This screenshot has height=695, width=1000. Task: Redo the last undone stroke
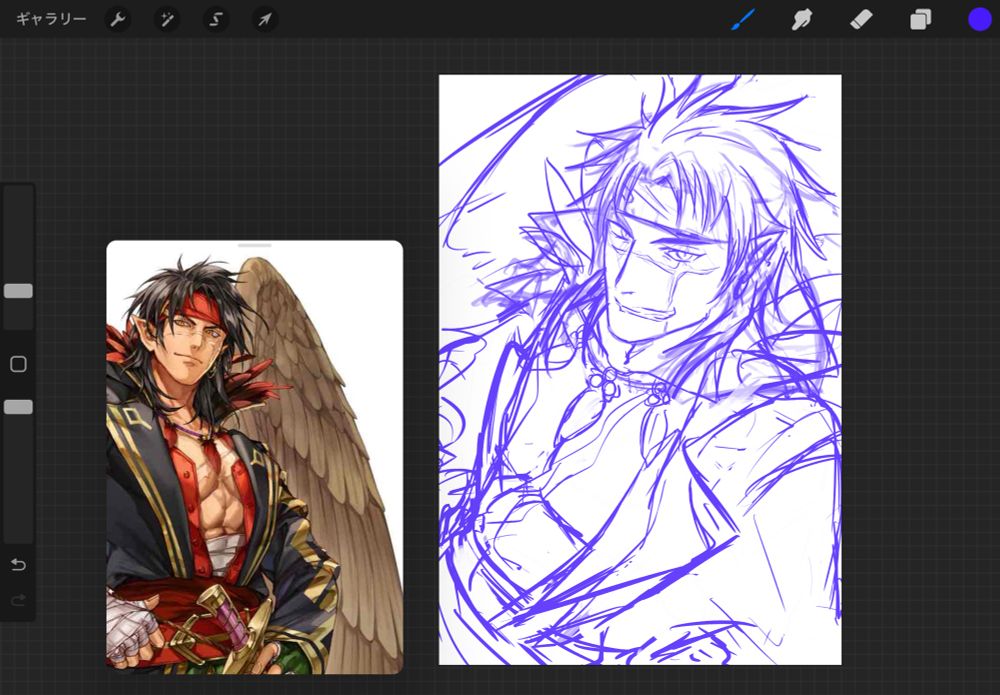(18, 599)
